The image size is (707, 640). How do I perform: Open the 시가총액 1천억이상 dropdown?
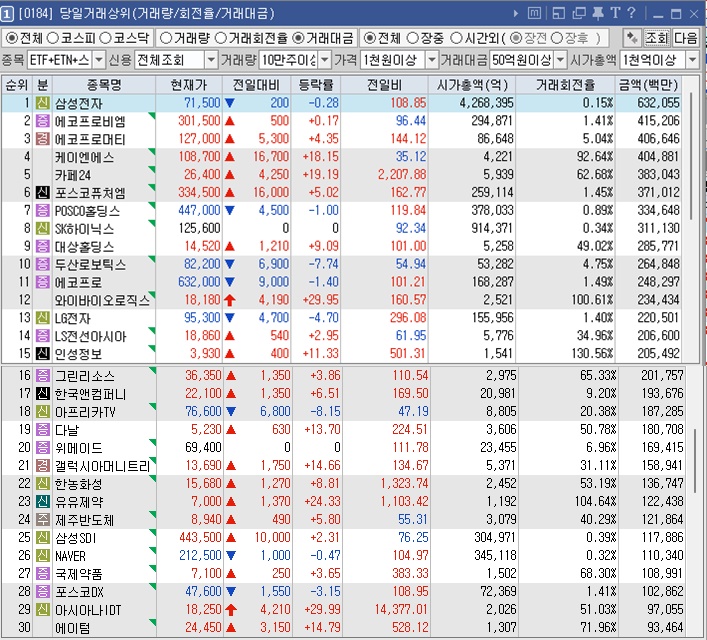[692, 60]
